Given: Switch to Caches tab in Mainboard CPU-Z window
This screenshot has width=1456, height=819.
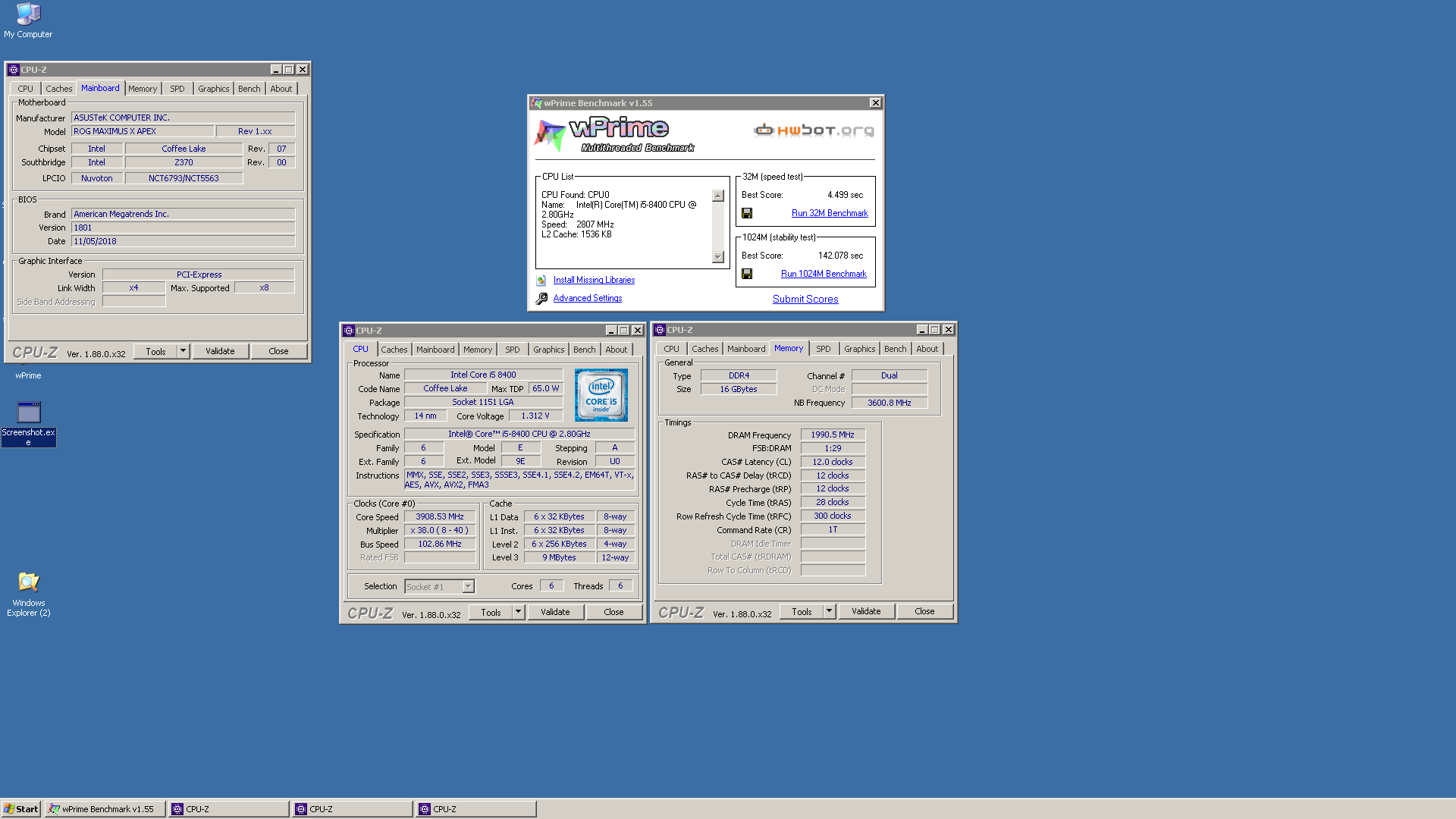Looking at the screenshot, I should pyautogui.click(x=58, y=89).
